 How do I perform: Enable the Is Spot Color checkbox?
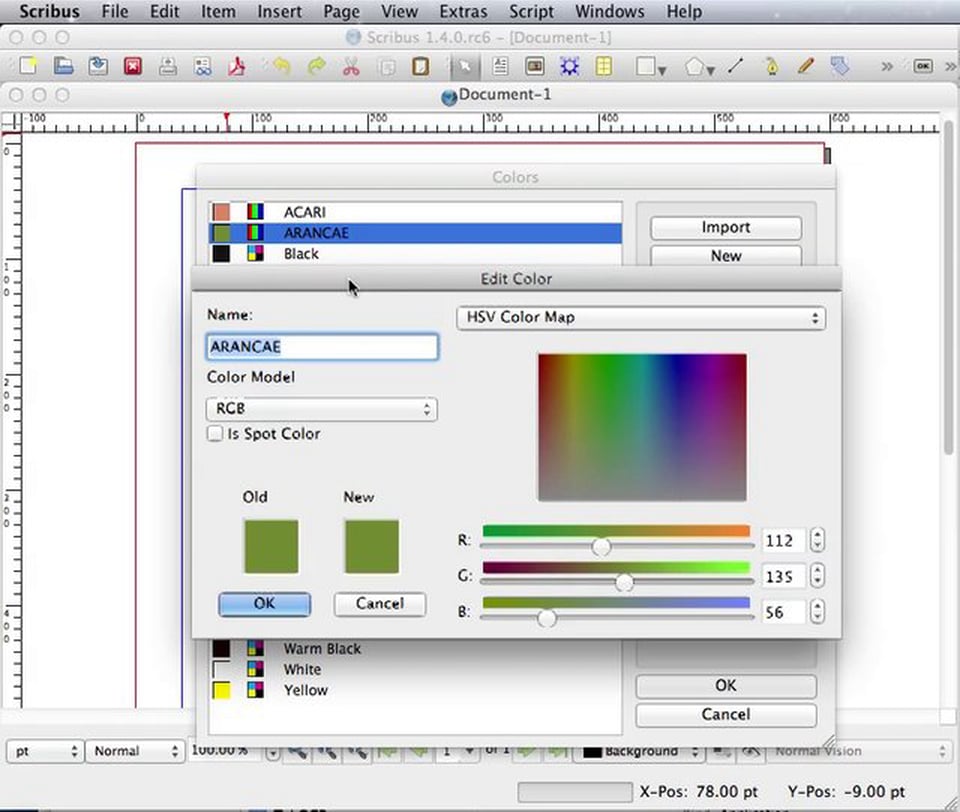[x=215, y=434]
